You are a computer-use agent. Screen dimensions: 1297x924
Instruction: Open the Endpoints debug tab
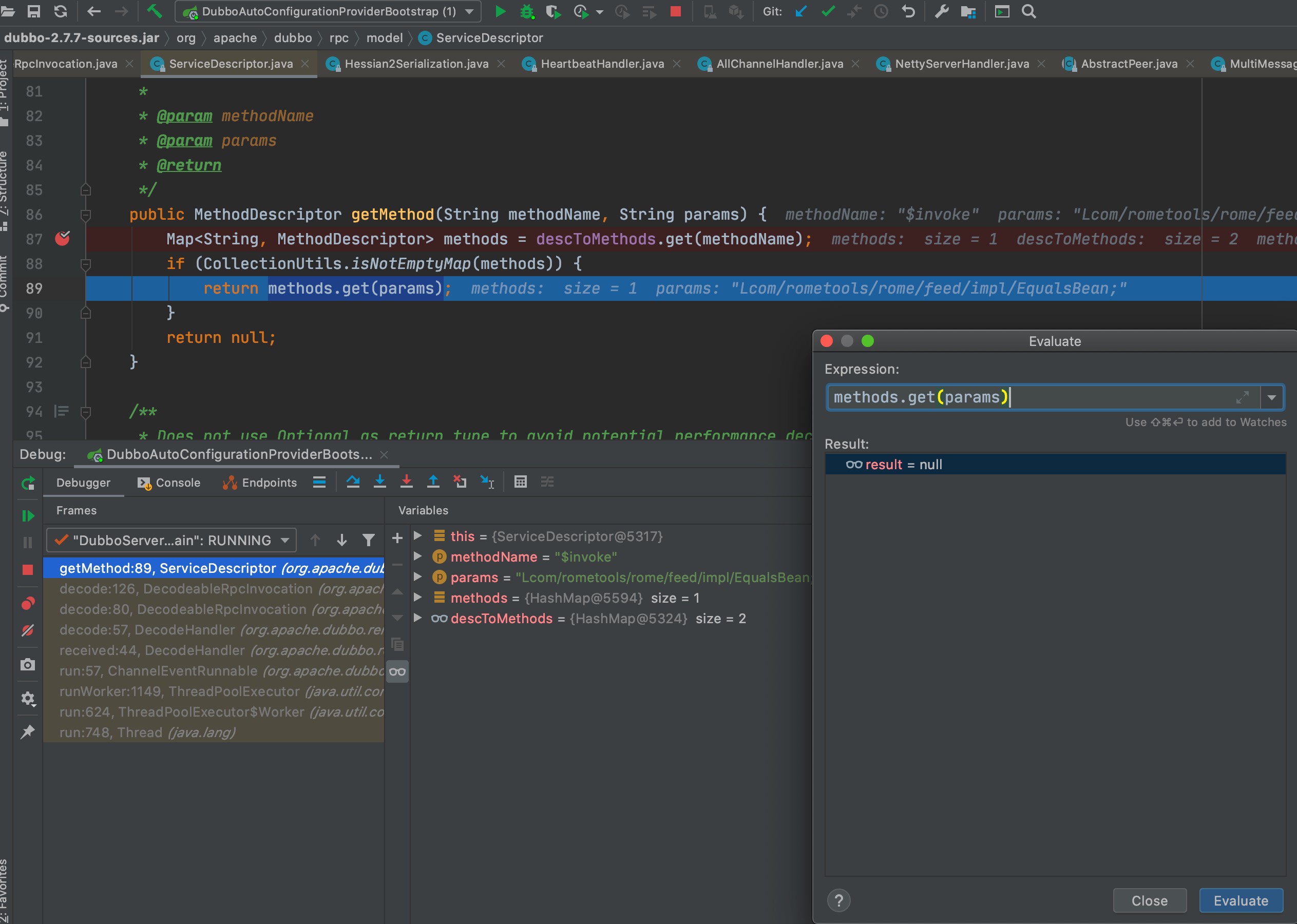coord(259,483)
